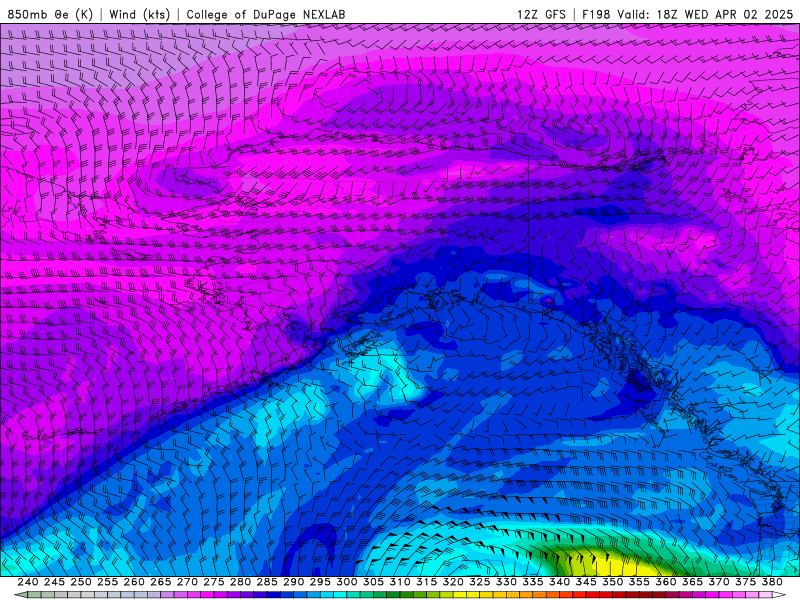800x600 pixels.
Task: Click the 325 color bar number
Action: coord(480,582)
